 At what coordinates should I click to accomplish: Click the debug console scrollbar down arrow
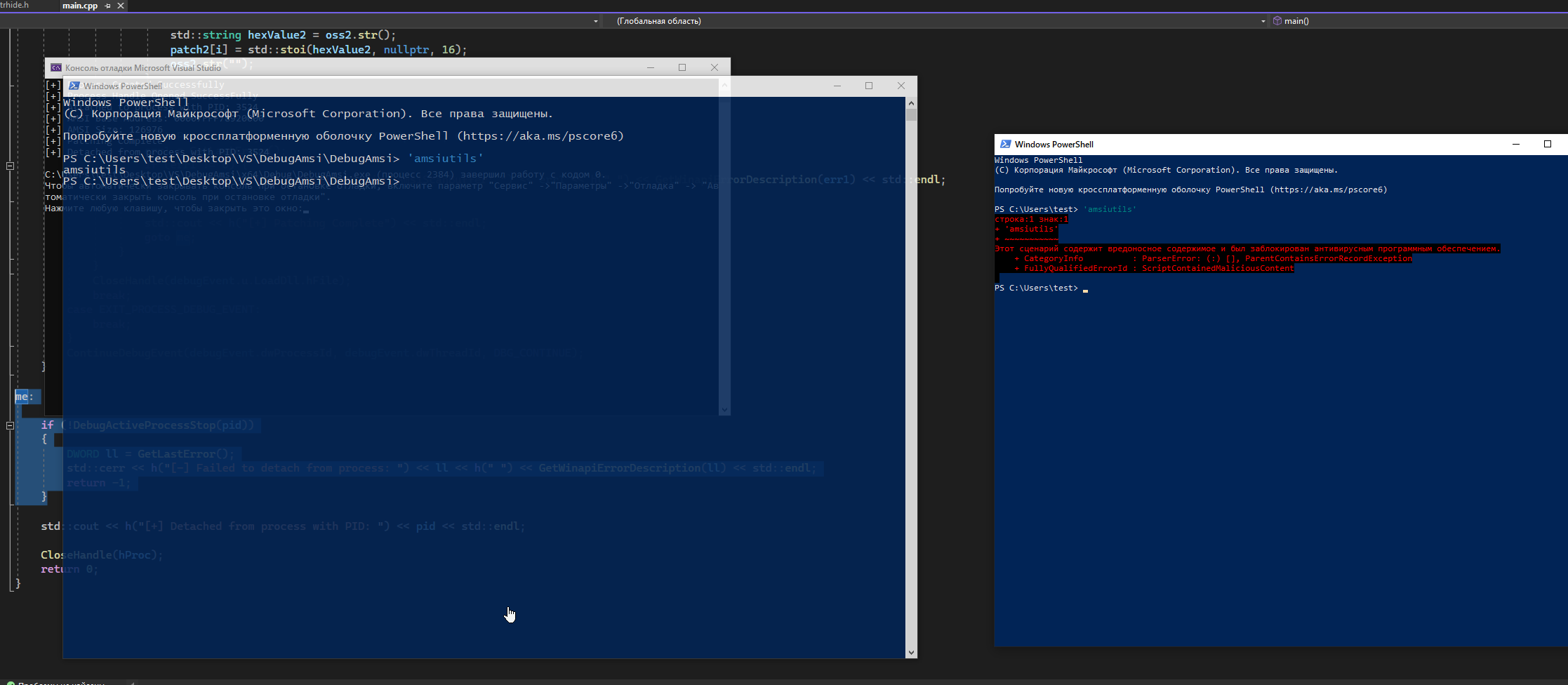point(725,409)
